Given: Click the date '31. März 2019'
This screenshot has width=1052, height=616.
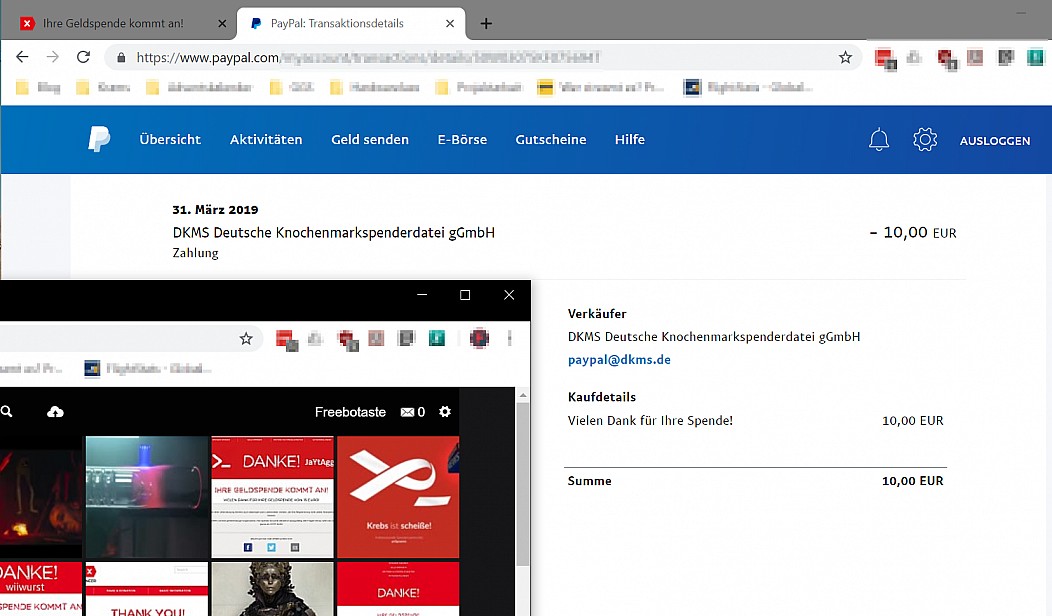Looking at the screenshot, I should tap(215, 210).
